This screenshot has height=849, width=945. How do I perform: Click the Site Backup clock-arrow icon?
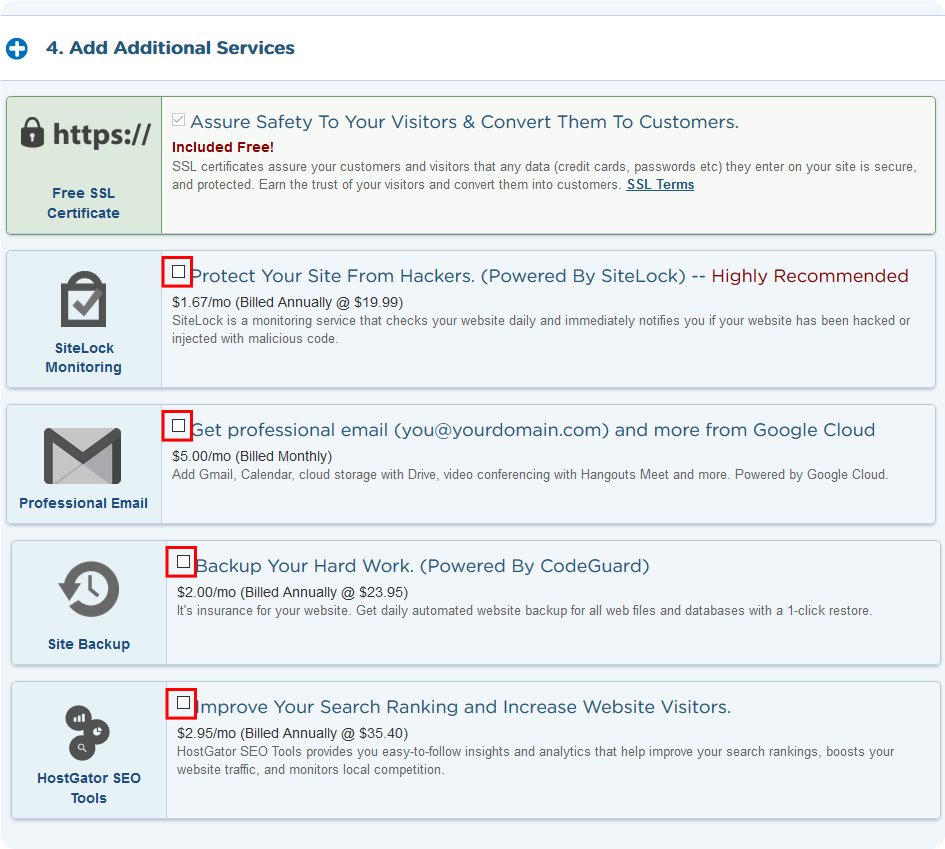(89, 589)
